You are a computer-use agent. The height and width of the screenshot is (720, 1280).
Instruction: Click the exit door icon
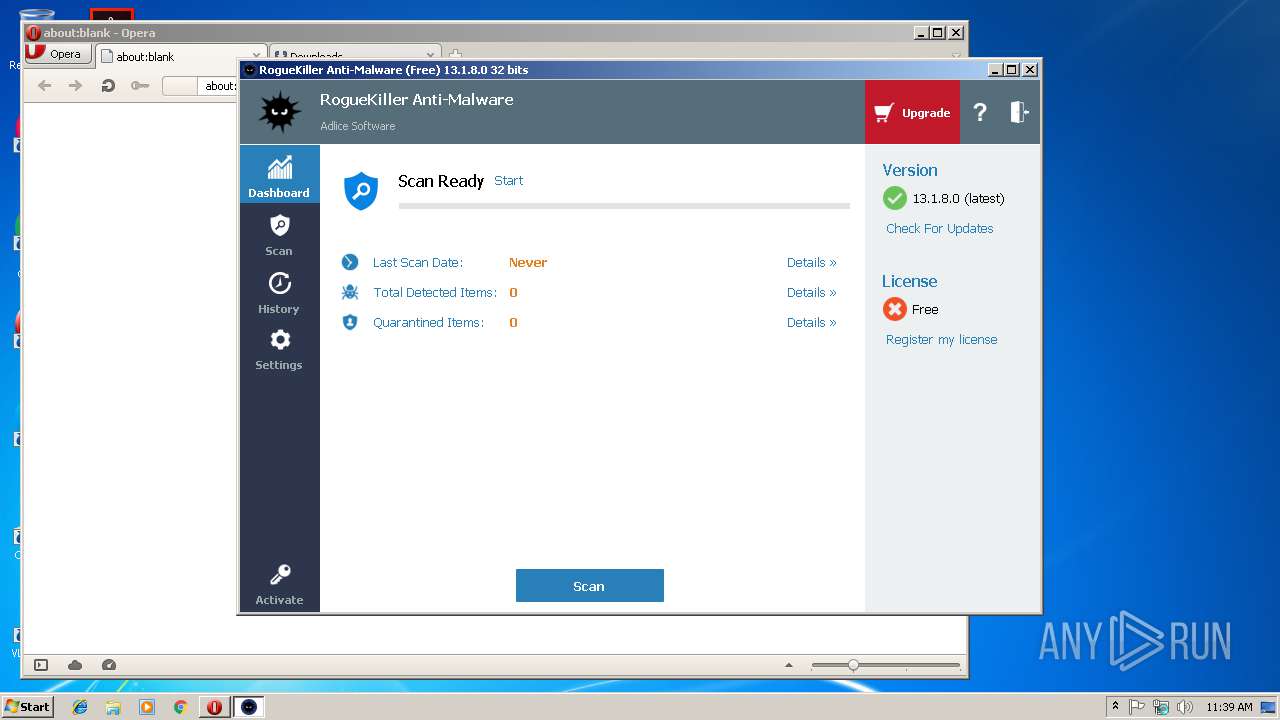(1019, 112)
